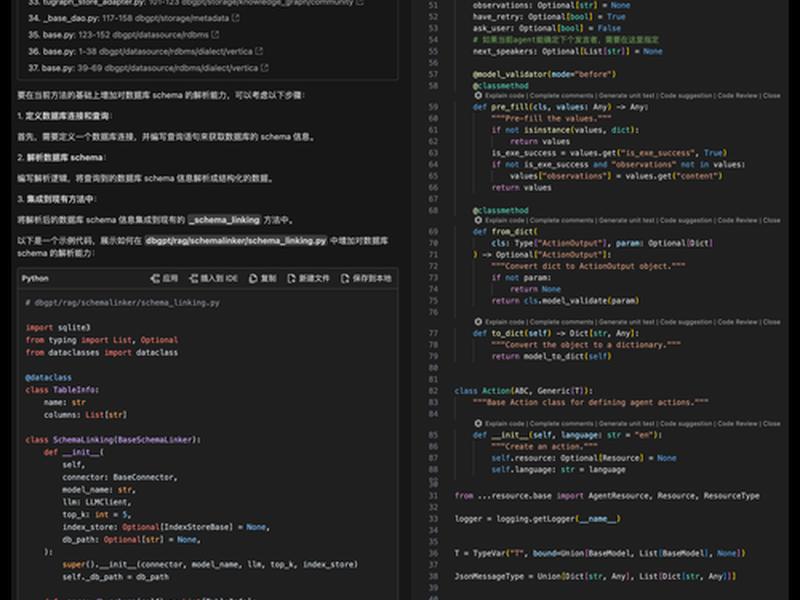Insert the code block into IDE

pyautogui.click(x=213, y=278)
